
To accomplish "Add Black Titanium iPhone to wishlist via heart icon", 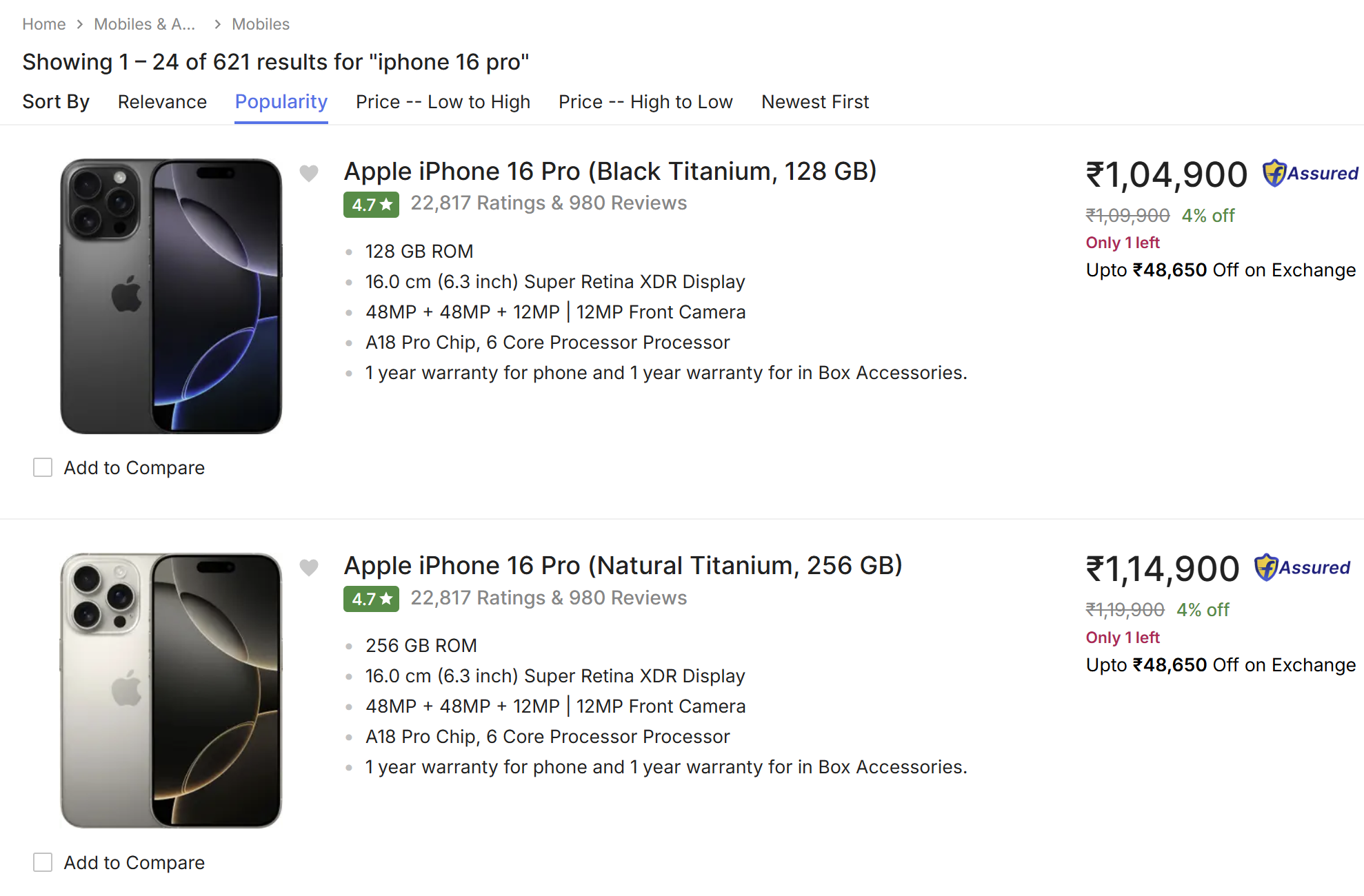I will click(308, 174).
